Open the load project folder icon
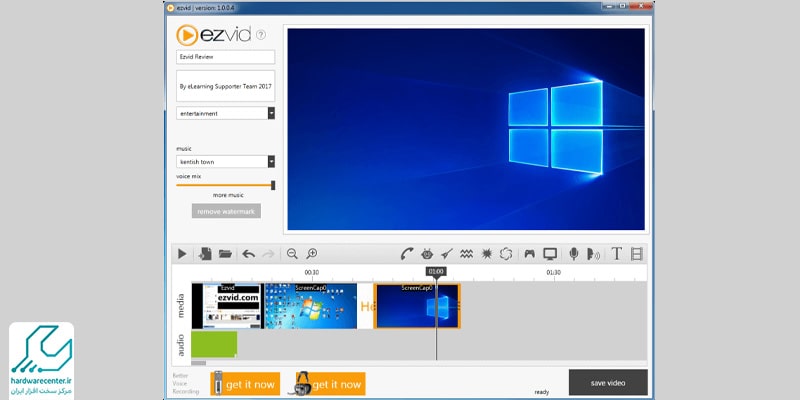The height and width of the screenshot is (400, 800). [x=225, y=254]
